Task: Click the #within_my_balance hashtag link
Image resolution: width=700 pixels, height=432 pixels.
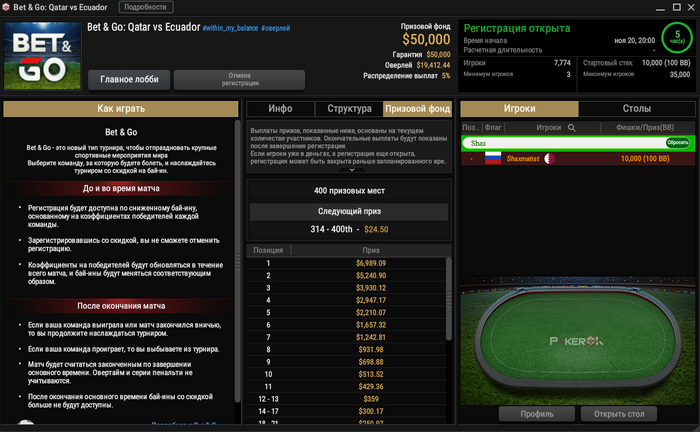Action: [230, 28]
